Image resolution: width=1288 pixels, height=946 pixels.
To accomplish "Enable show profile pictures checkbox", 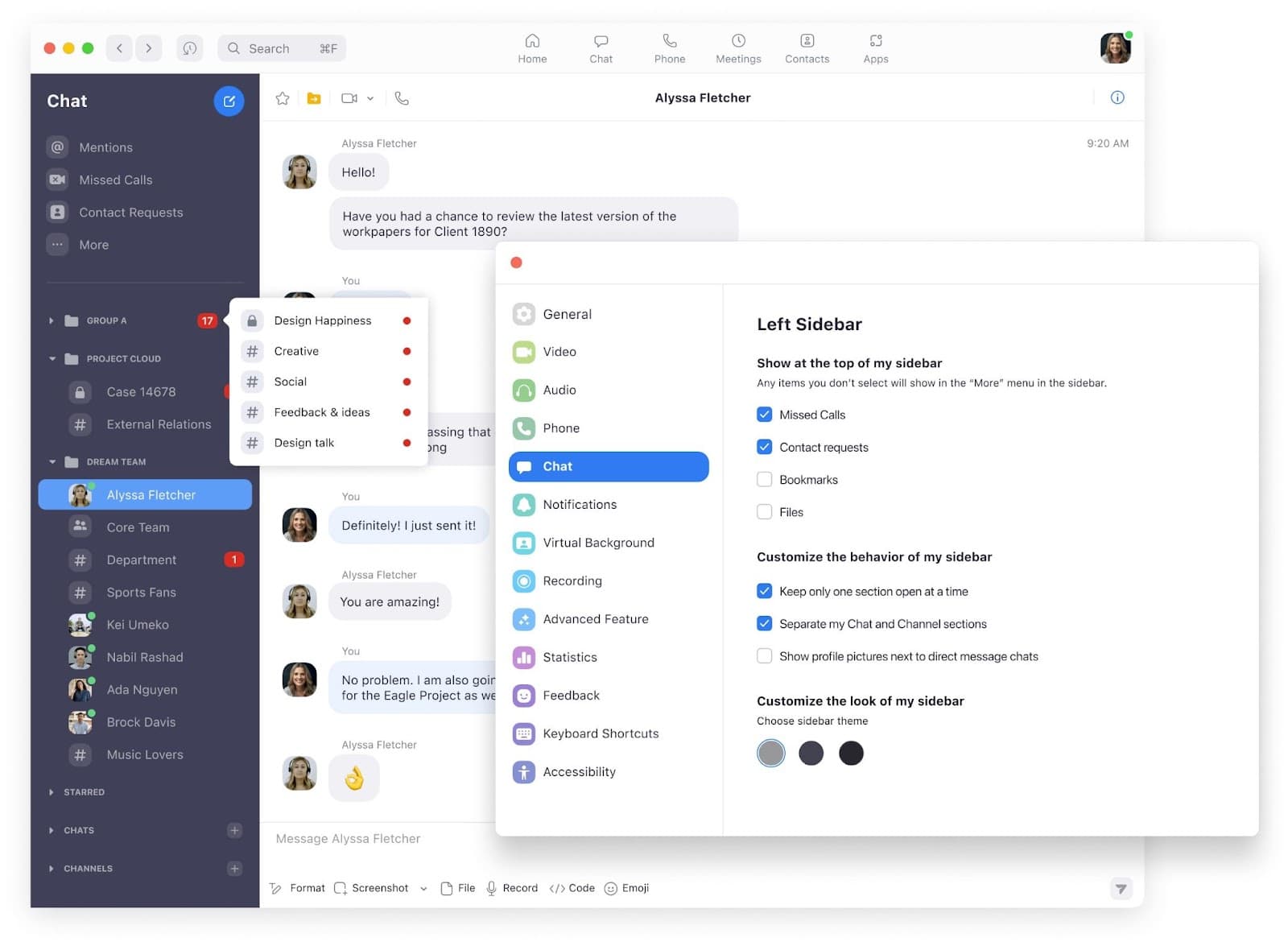I will pyautogui.click(x=765, y=656).
